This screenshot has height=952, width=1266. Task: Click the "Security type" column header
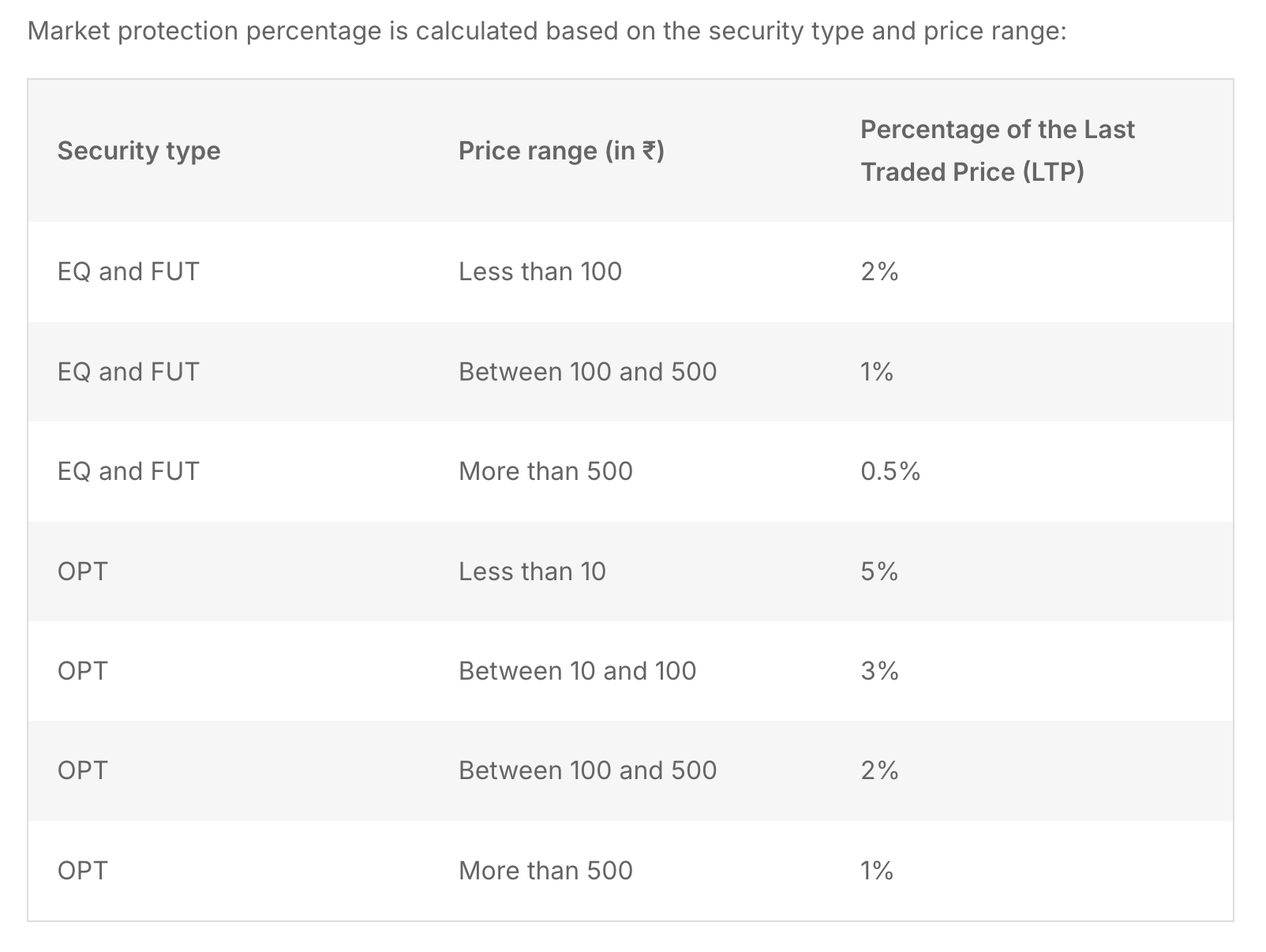(139, 151)
